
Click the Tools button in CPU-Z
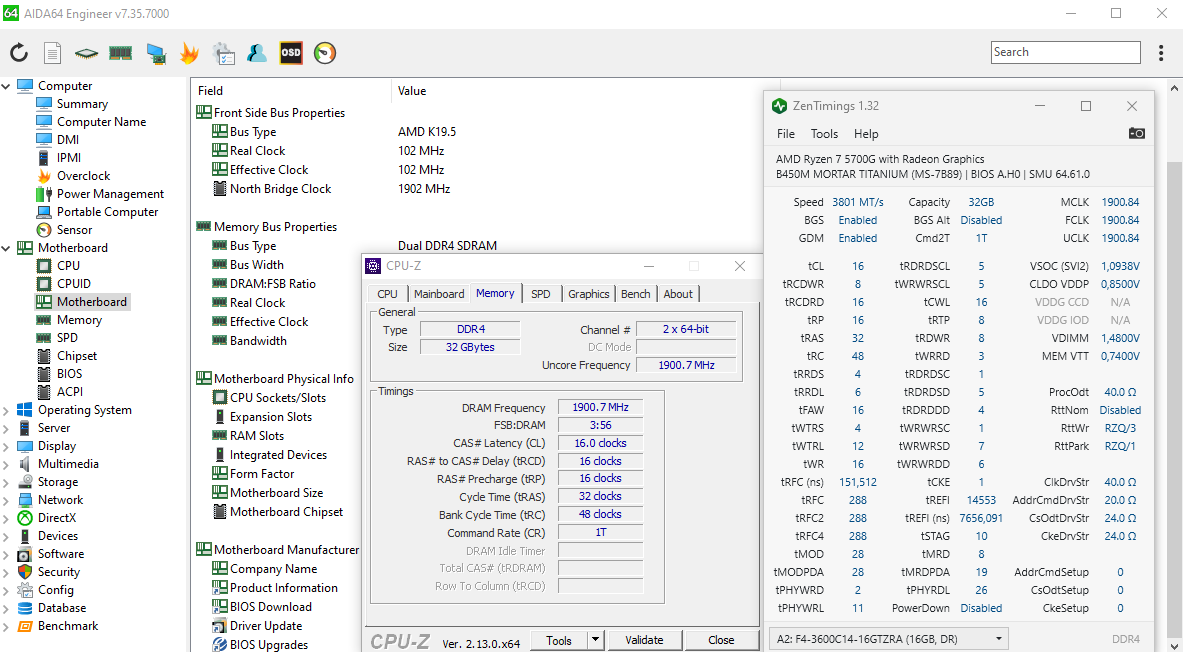(559, 640)
